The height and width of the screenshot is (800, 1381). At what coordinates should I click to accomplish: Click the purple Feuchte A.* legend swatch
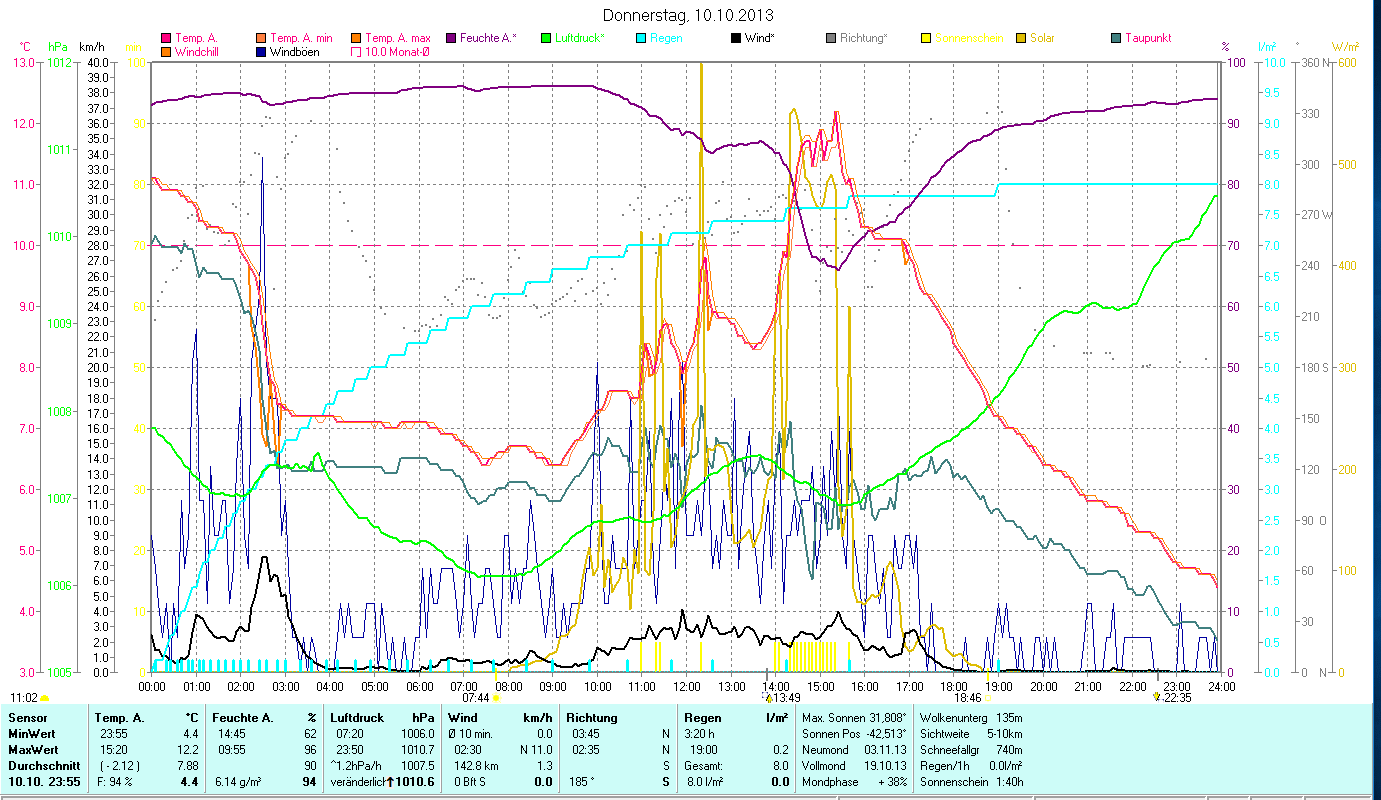pyautogui.click(x=451, y=38)
